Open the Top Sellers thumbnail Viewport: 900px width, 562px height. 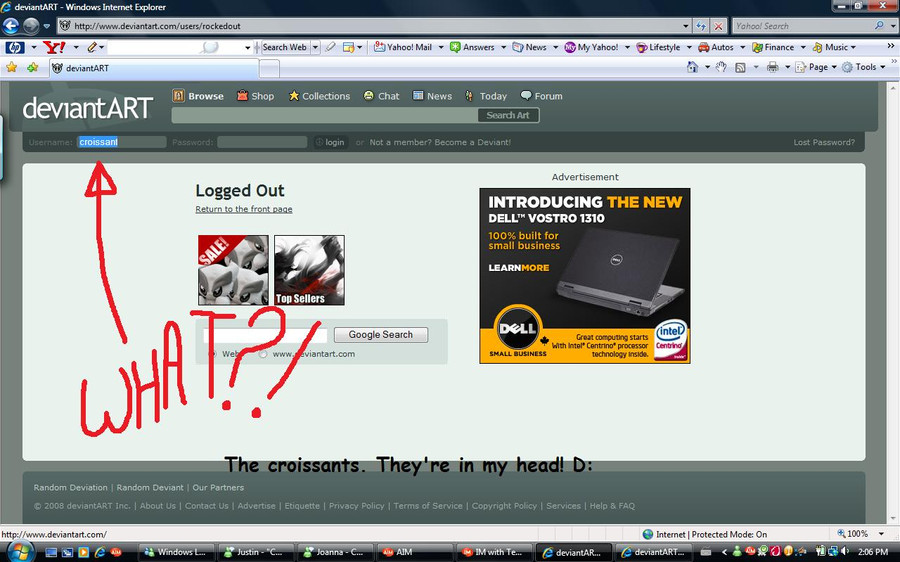tap(309, 270)
